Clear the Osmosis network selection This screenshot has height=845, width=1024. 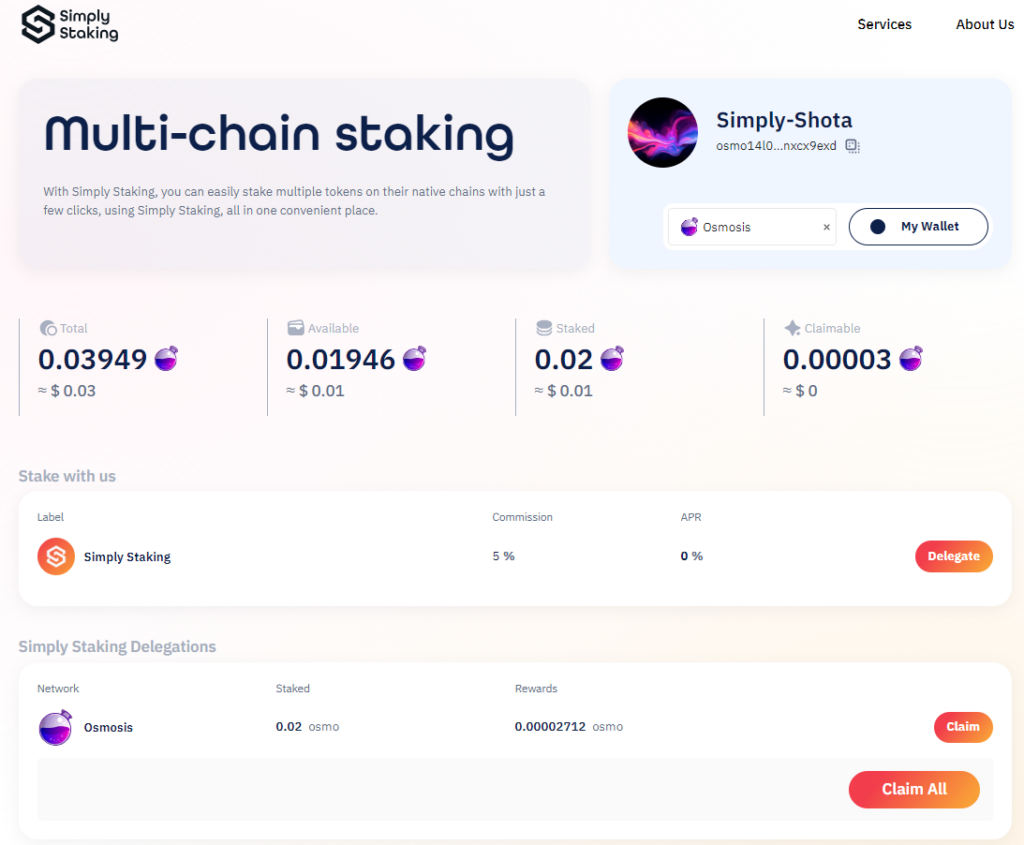tap(826, 227)
